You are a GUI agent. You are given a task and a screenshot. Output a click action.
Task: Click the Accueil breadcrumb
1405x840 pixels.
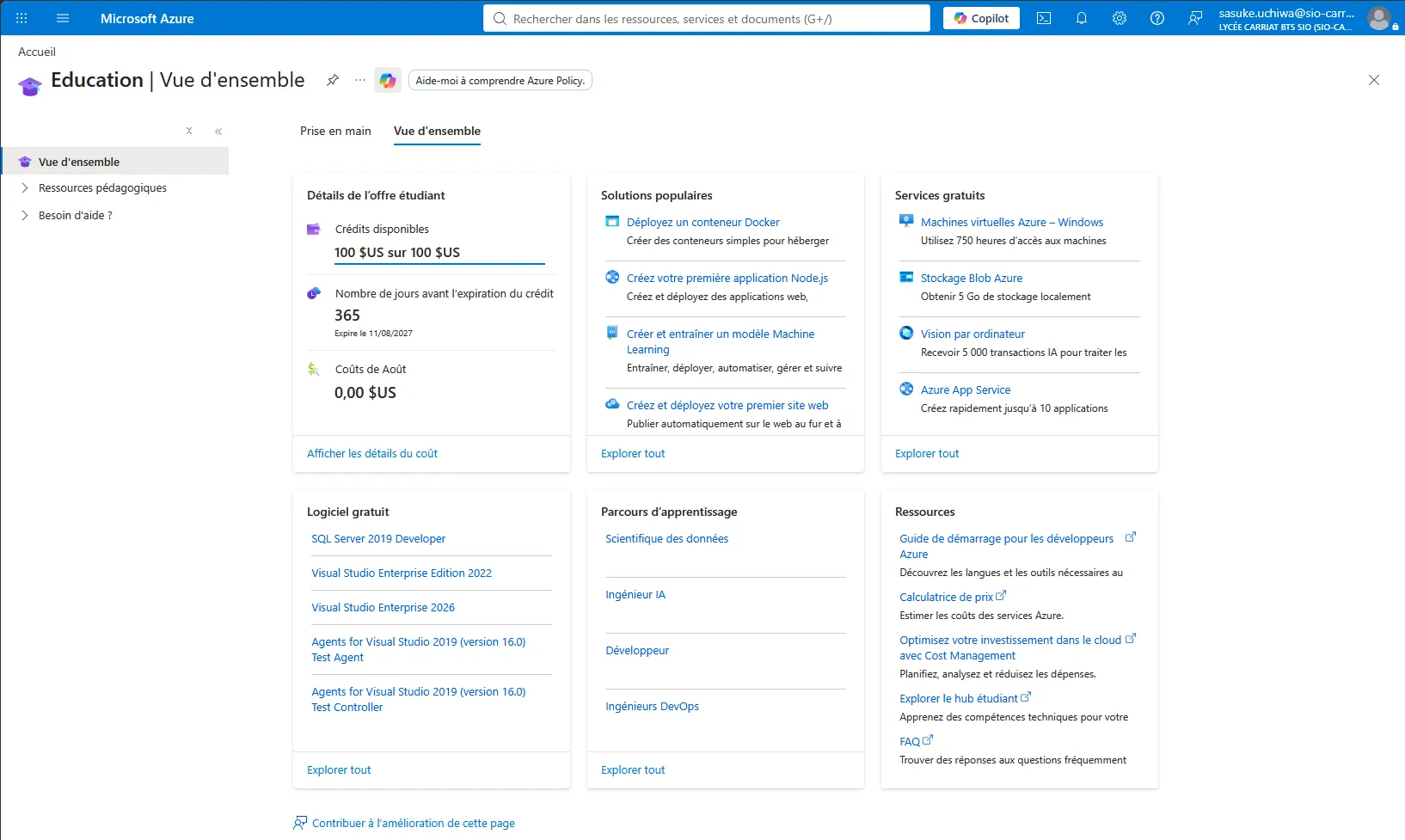tap(37, 52)
